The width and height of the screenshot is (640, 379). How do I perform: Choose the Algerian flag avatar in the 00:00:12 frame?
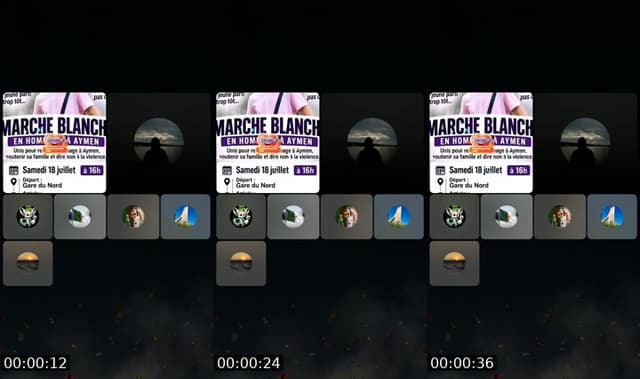[x=80, y=217]
